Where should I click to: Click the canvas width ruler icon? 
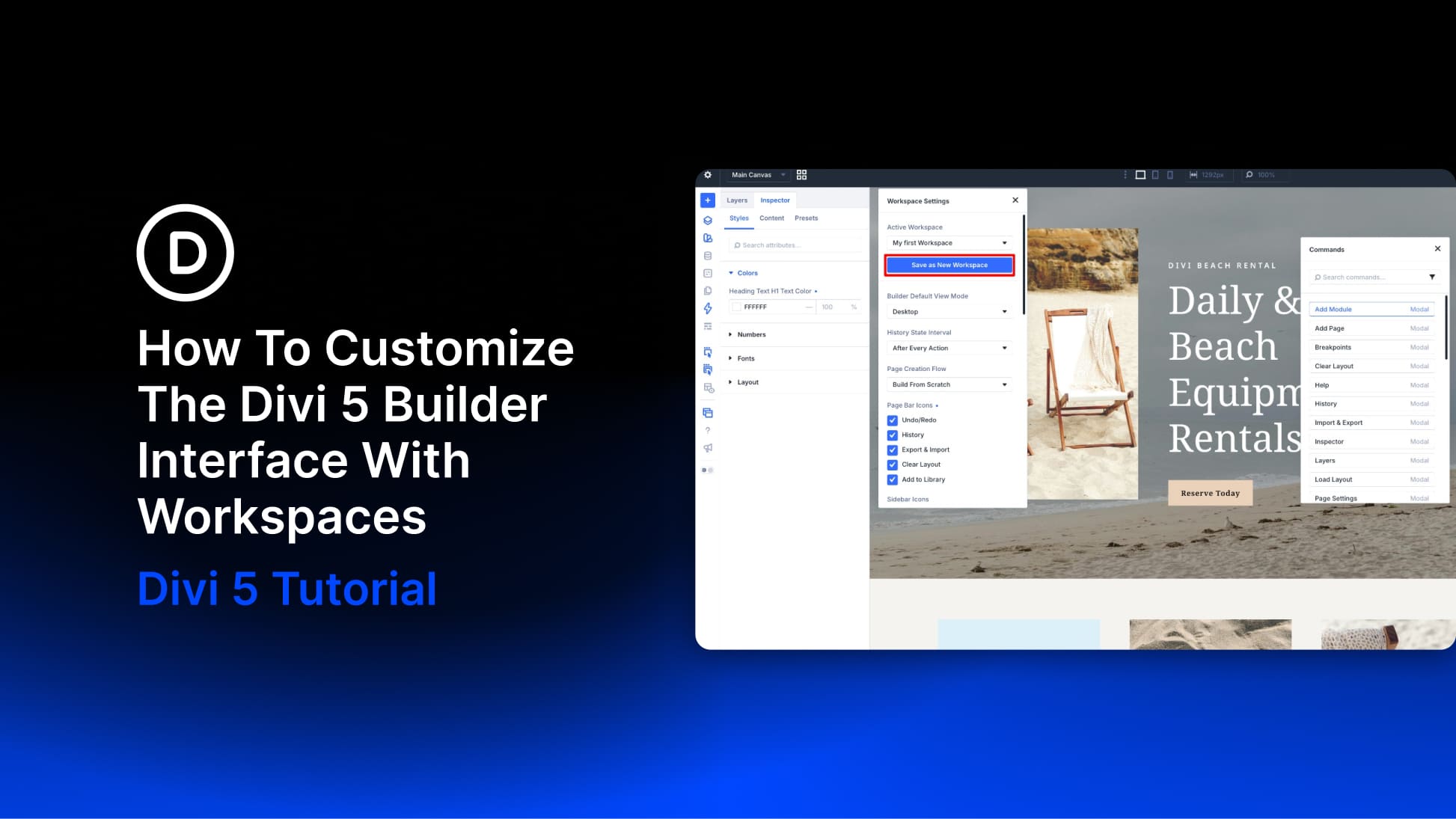coord(1193,175)
